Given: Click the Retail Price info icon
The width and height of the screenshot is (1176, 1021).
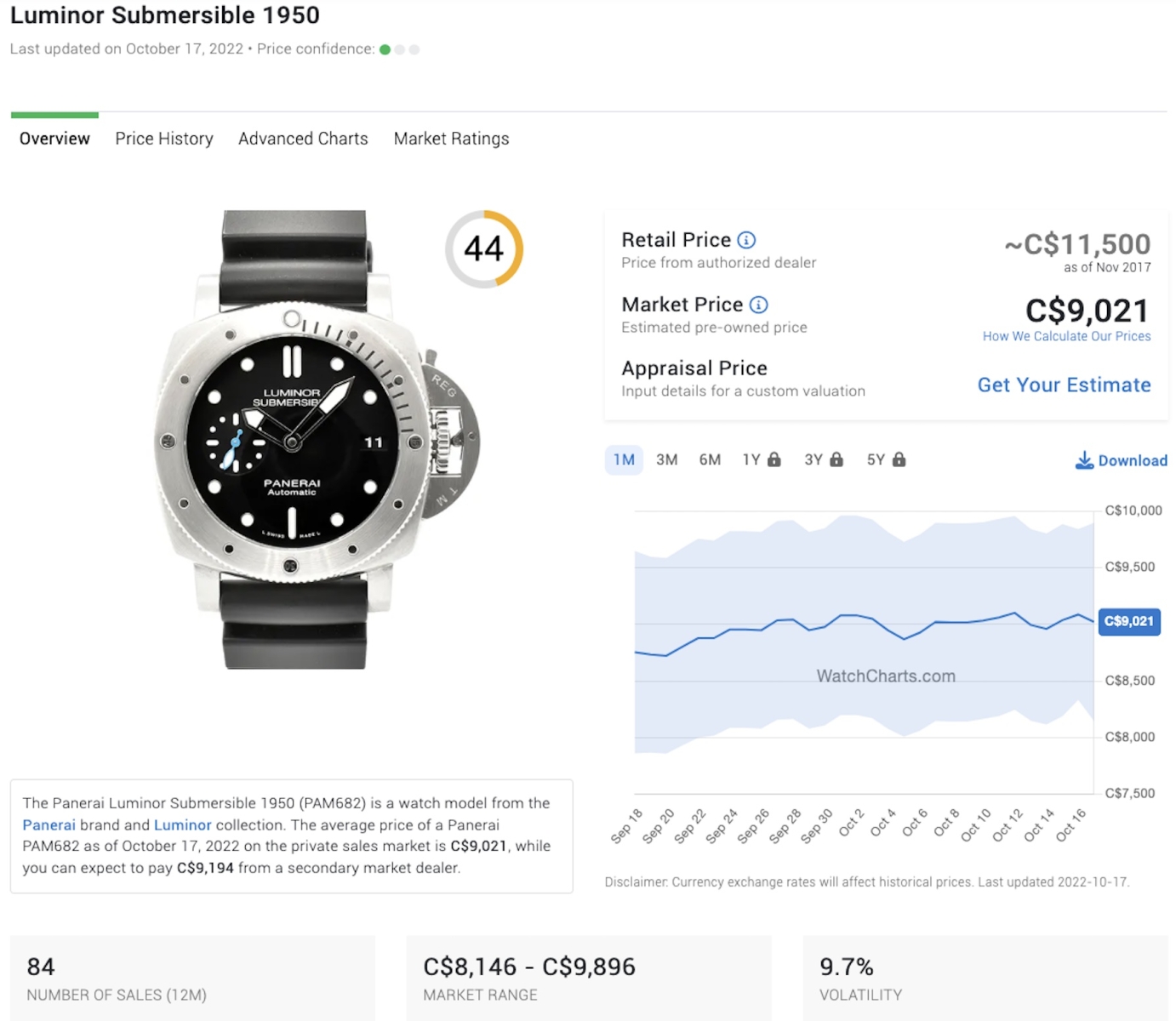Looking at the screenshot, I should click(x=746, y=240).
